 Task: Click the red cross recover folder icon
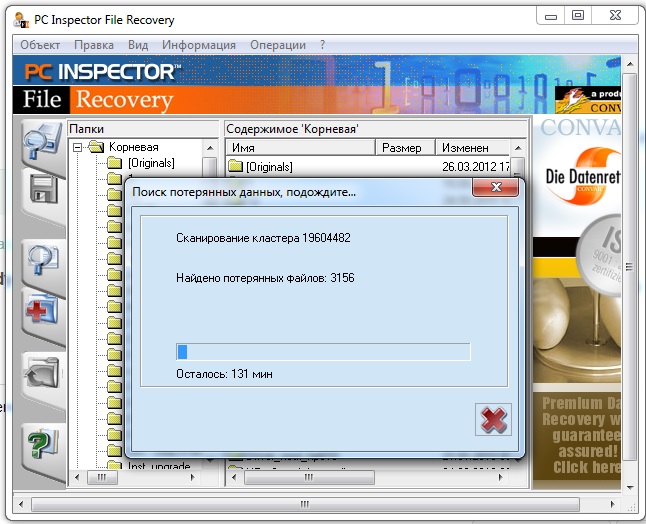click(x=42, y=309)
